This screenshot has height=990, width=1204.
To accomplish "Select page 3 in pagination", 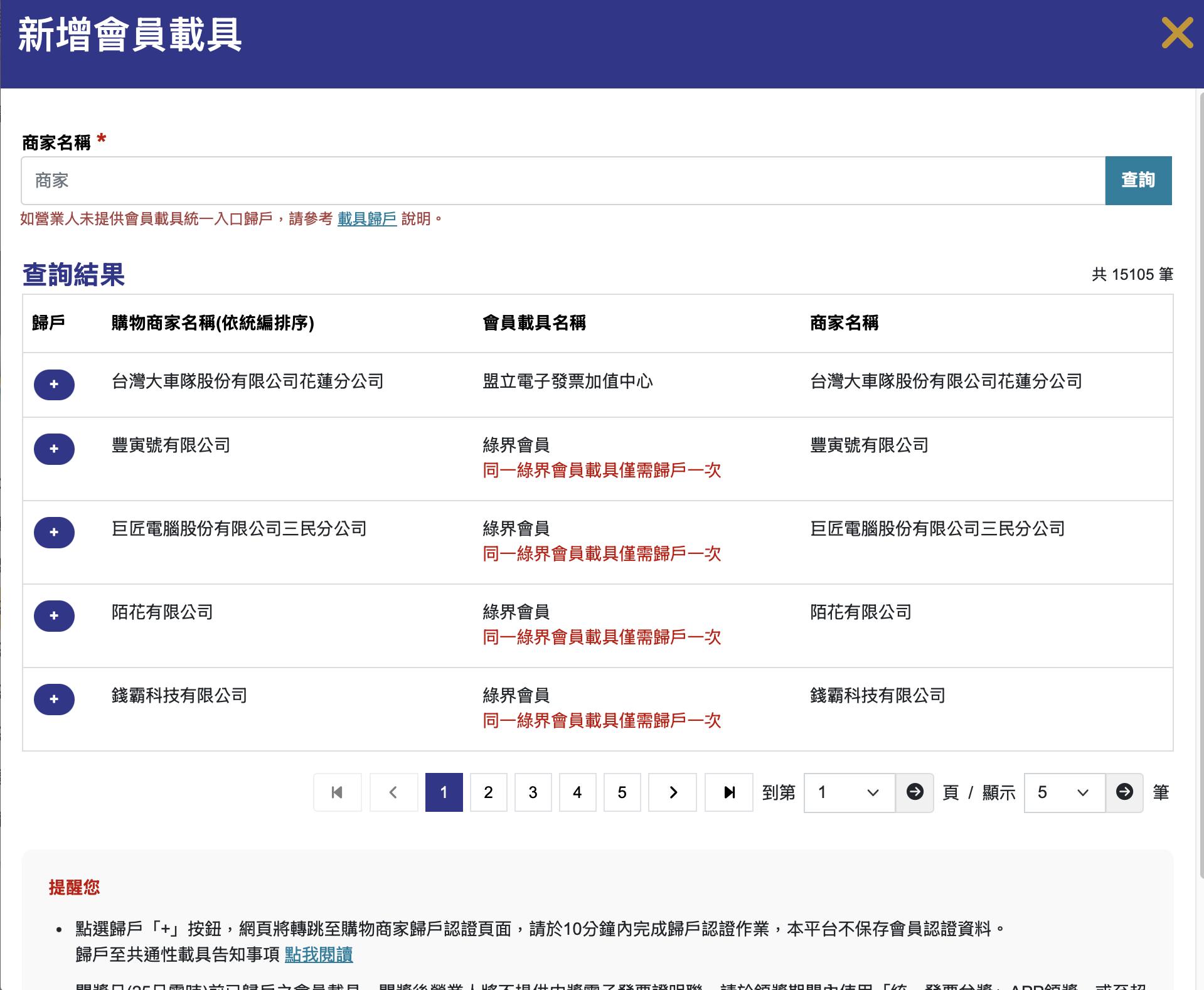I will tap(533, 792).
